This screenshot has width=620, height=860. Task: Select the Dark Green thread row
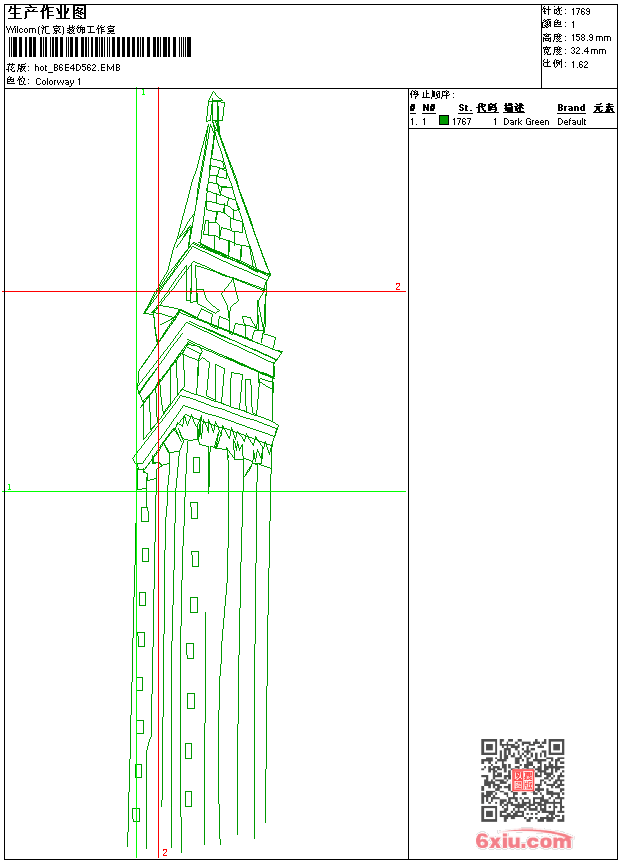tap(512, 122)
